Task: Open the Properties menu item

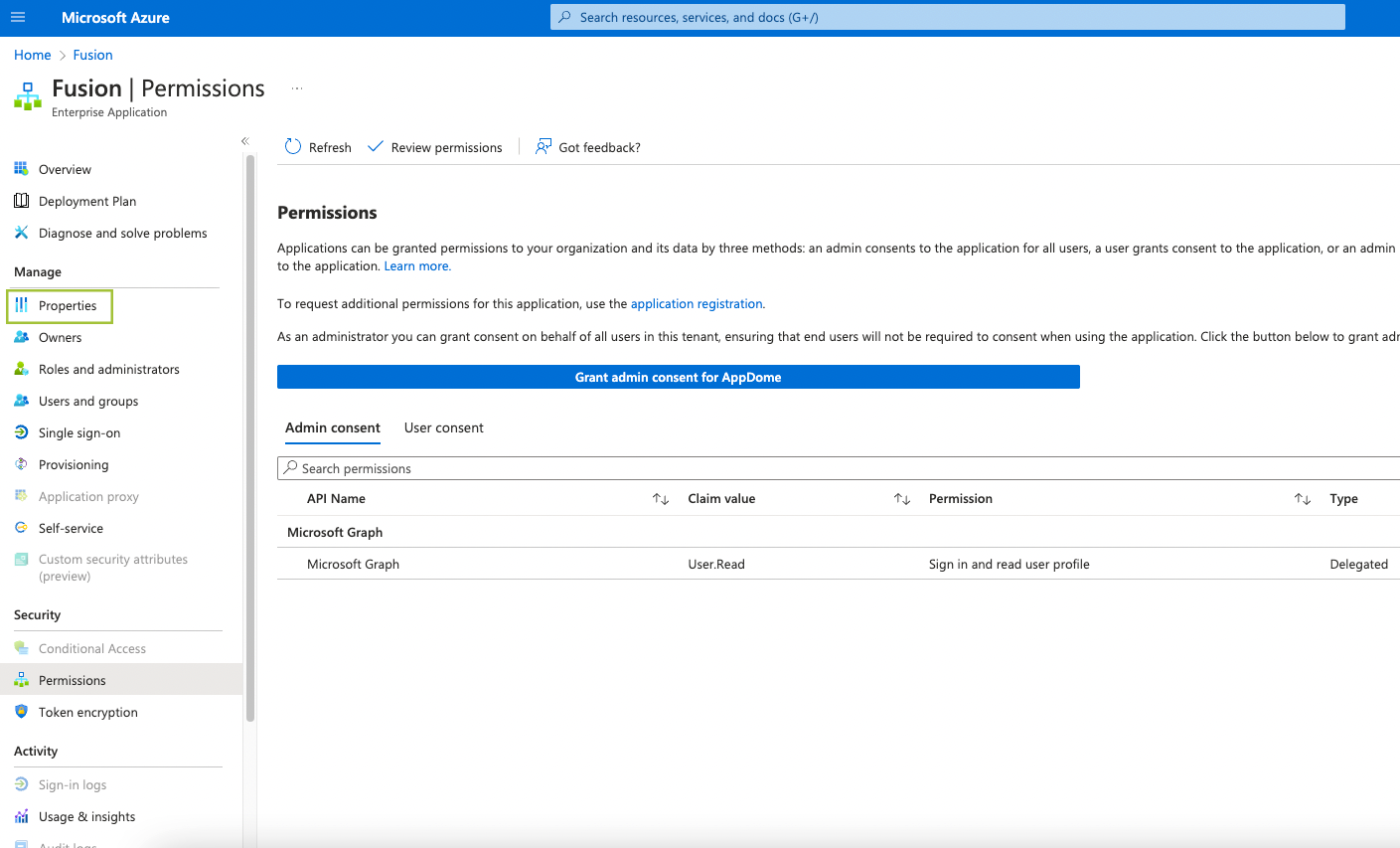Action: pos(67,306)
